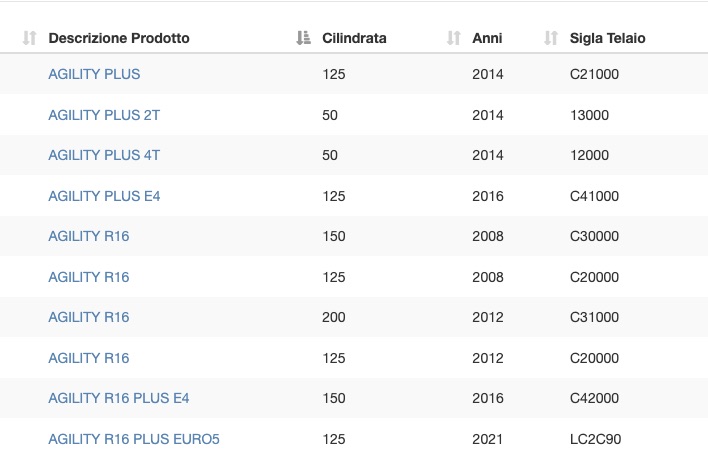Sort by Descrizione Prodotto column header
The height and width of the screenshot is (465, 708).
tap(119, 38)
